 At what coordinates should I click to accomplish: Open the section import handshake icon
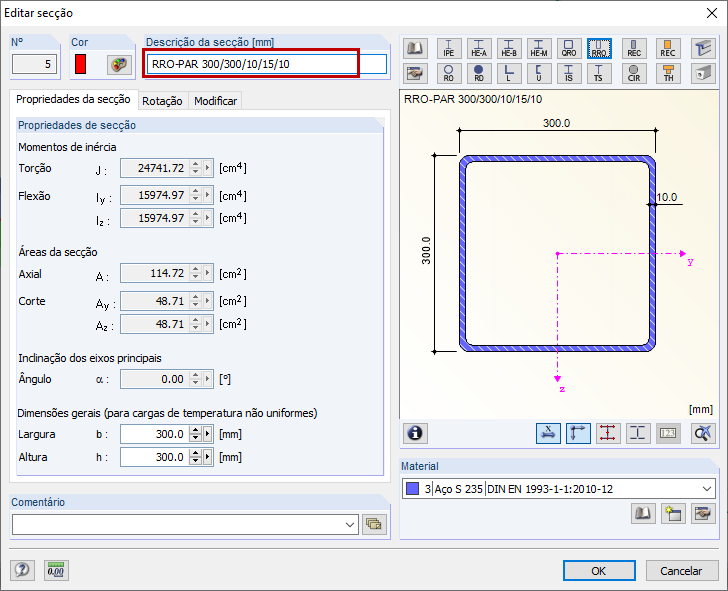pos(415,73)
